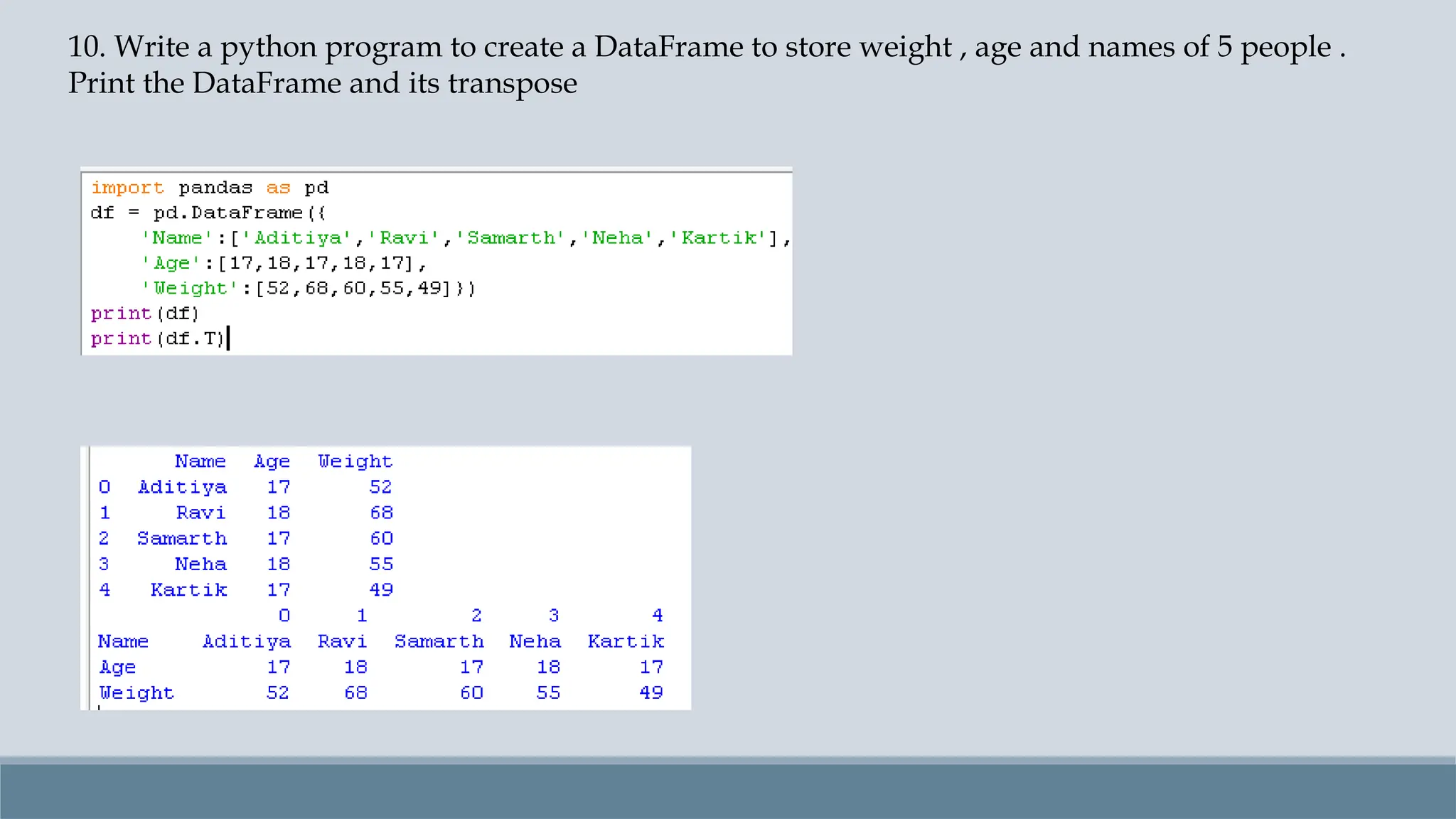The height and width of the screenshot is (819, 1456).
Task: Click the Age row label in the transposed output
Action: click(117, 668)
